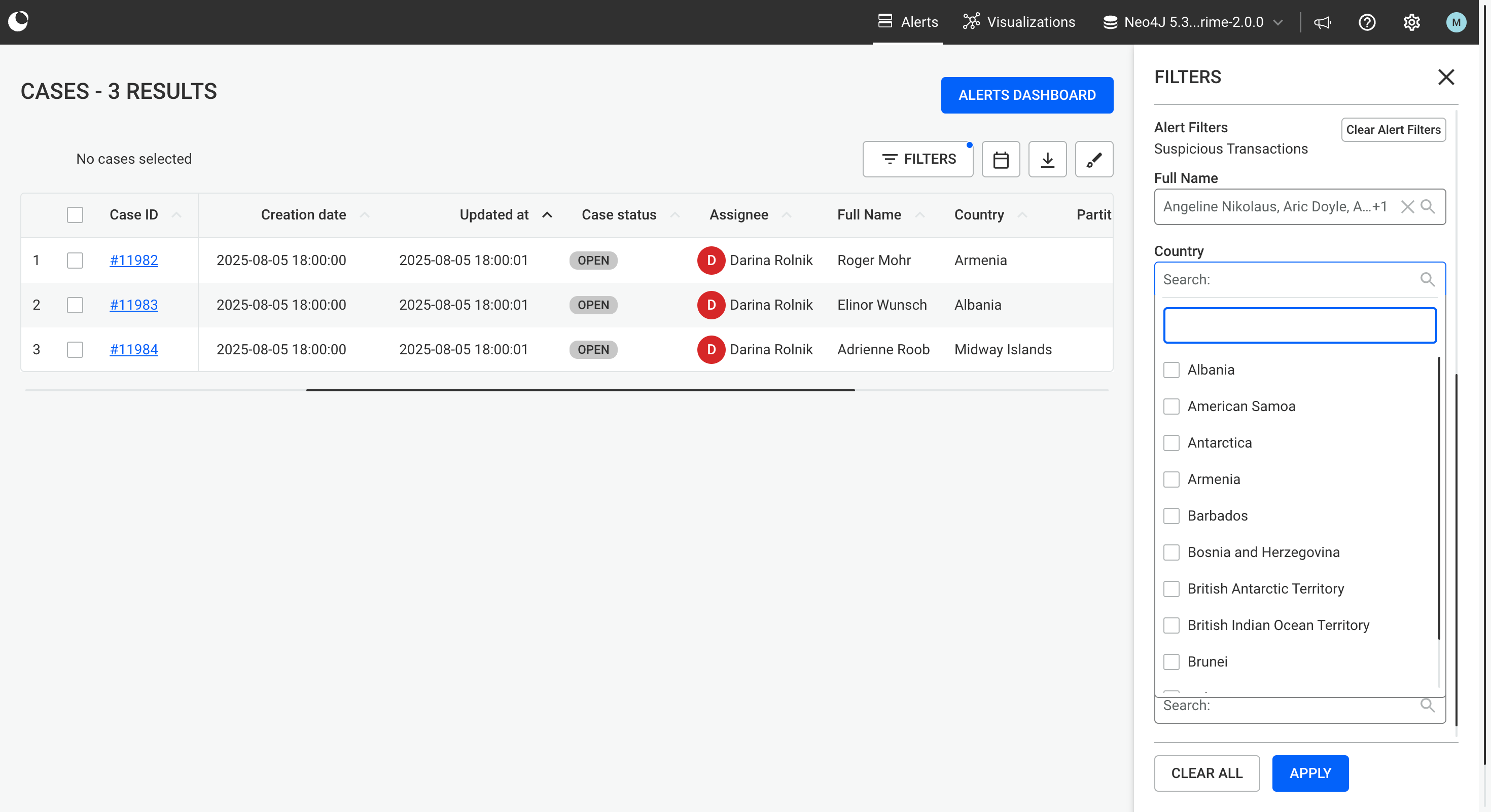Click the Country search magnifier icon
The image size is (1491, 812).
pos(1427,279)
